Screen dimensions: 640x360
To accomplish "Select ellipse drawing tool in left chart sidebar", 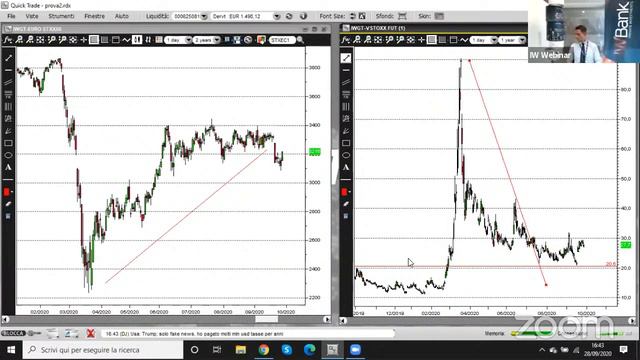I will tap(8, 155).
